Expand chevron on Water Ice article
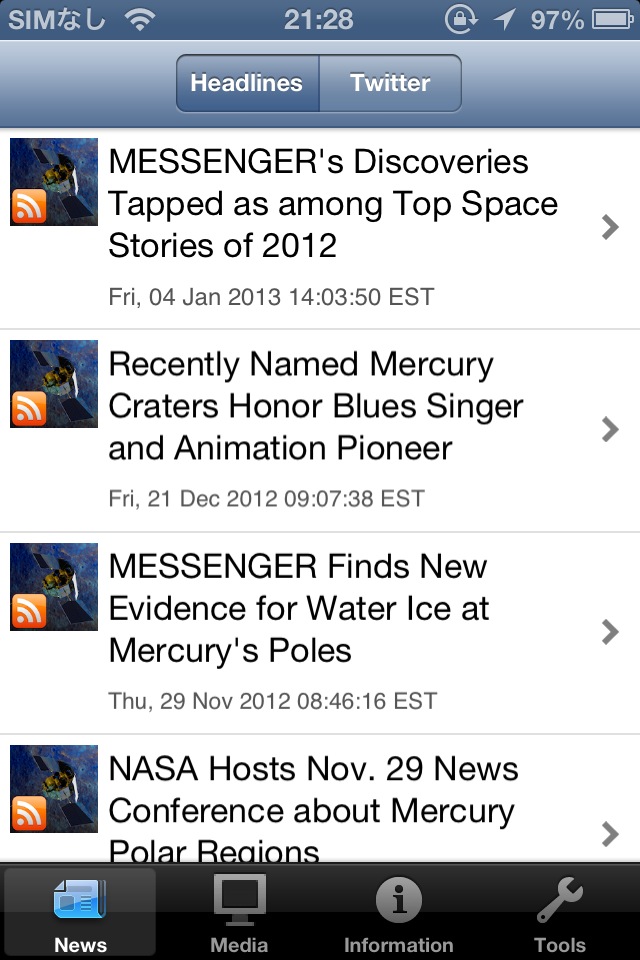640x960 pixels. [x=610, y=631]
